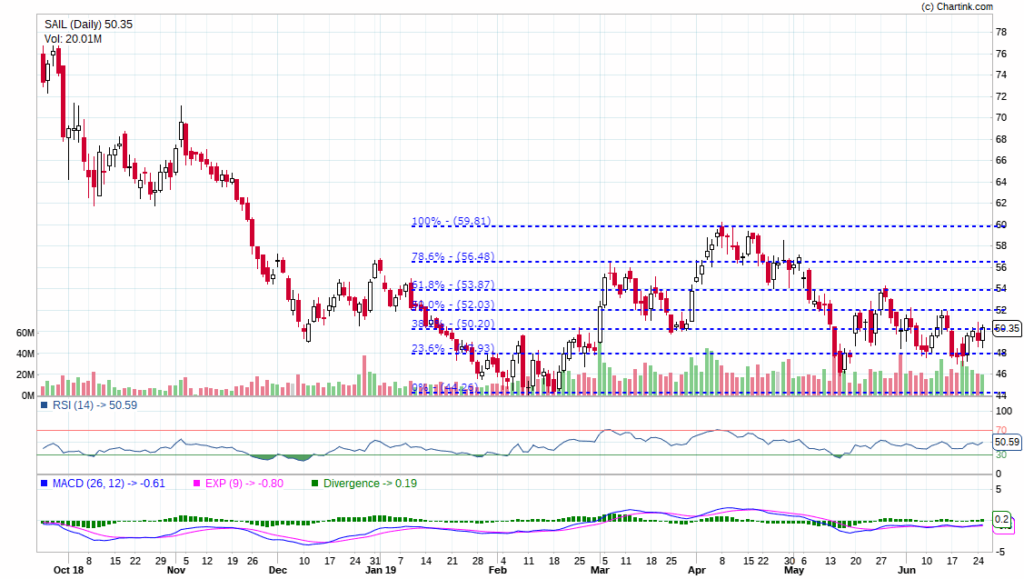Click the RSI value tag 50.59
This screenshot has height=579, width=1024.
[x=1006, y=442]
